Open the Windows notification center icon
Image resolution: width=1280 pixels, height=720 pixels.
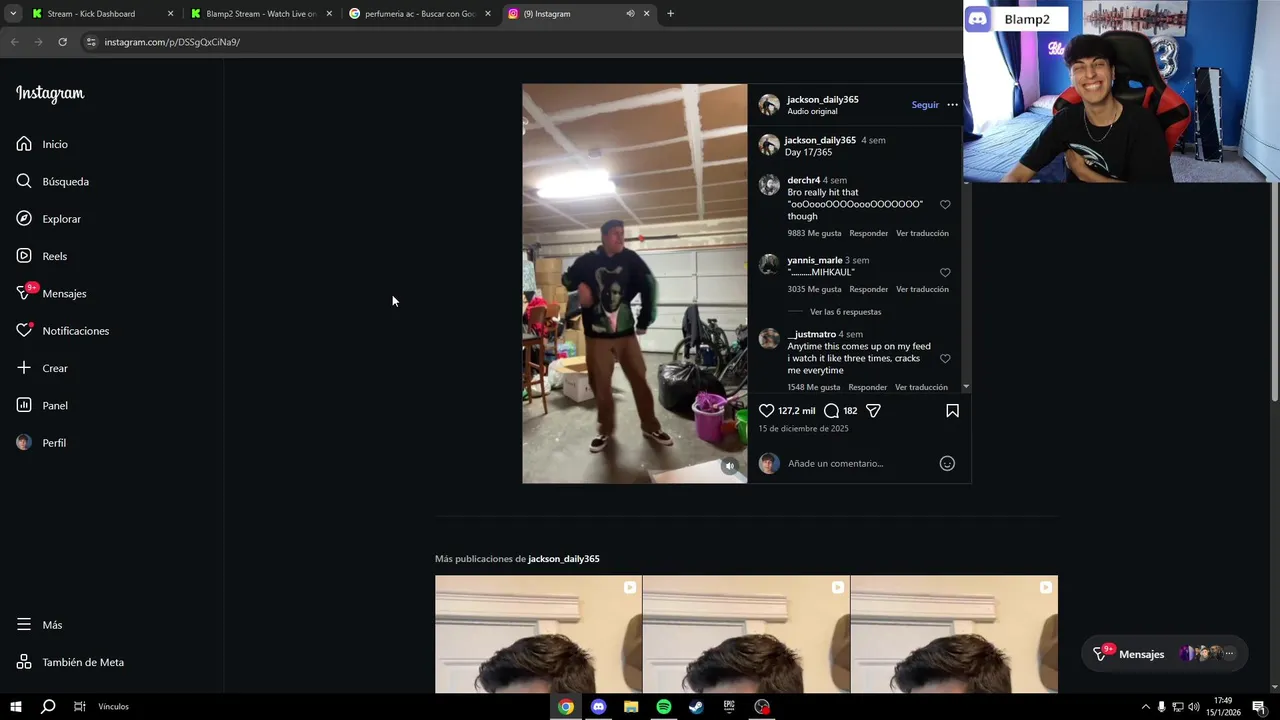[x=1259, y=707]
